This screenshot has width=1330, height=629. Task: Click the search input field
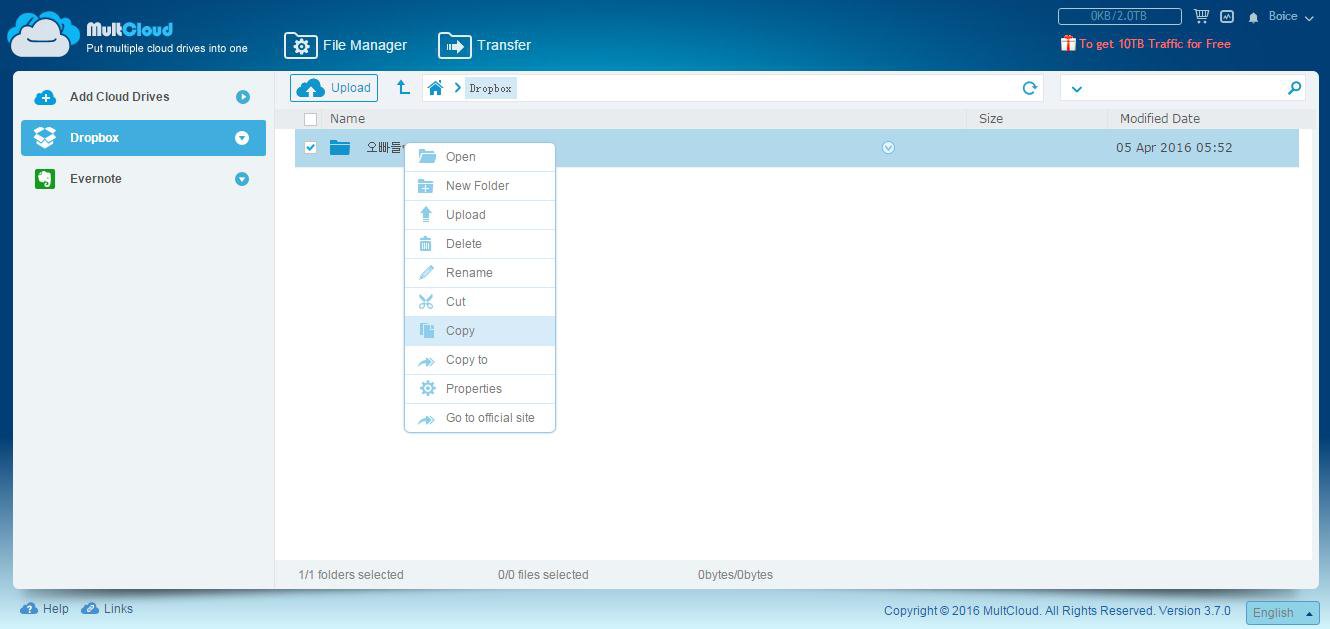(1185, 88)
